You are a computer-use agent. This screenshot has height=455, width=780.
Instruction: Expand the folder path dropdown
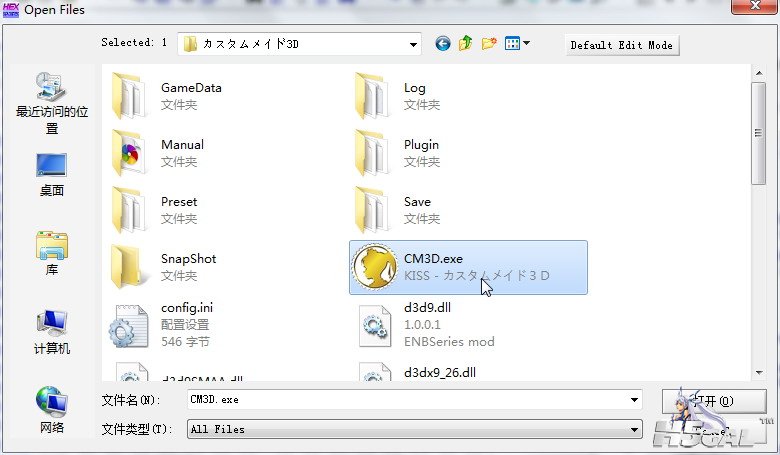pos(413,44)
